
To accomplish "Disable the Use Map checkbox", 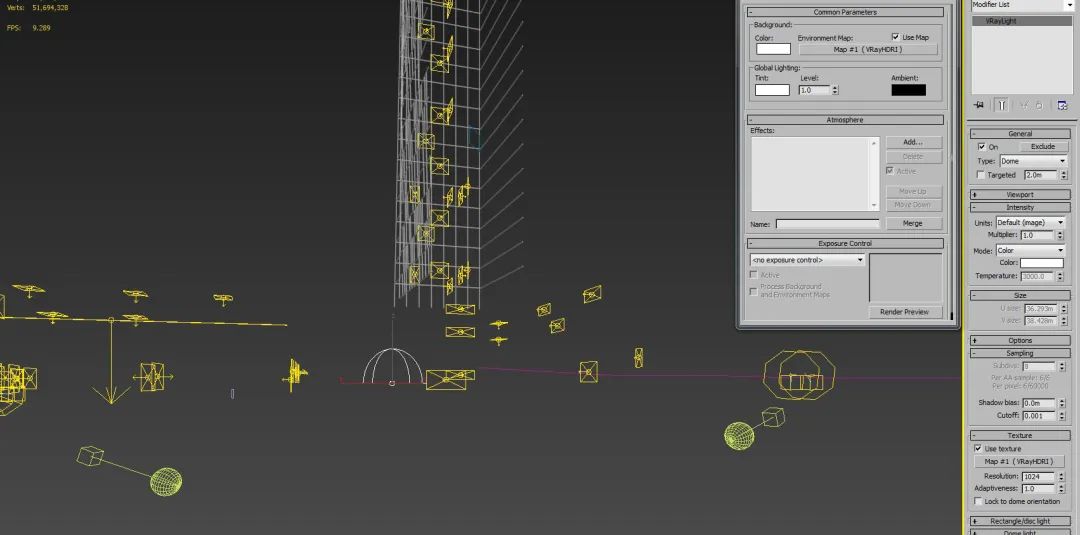I will tap(895, 37).
